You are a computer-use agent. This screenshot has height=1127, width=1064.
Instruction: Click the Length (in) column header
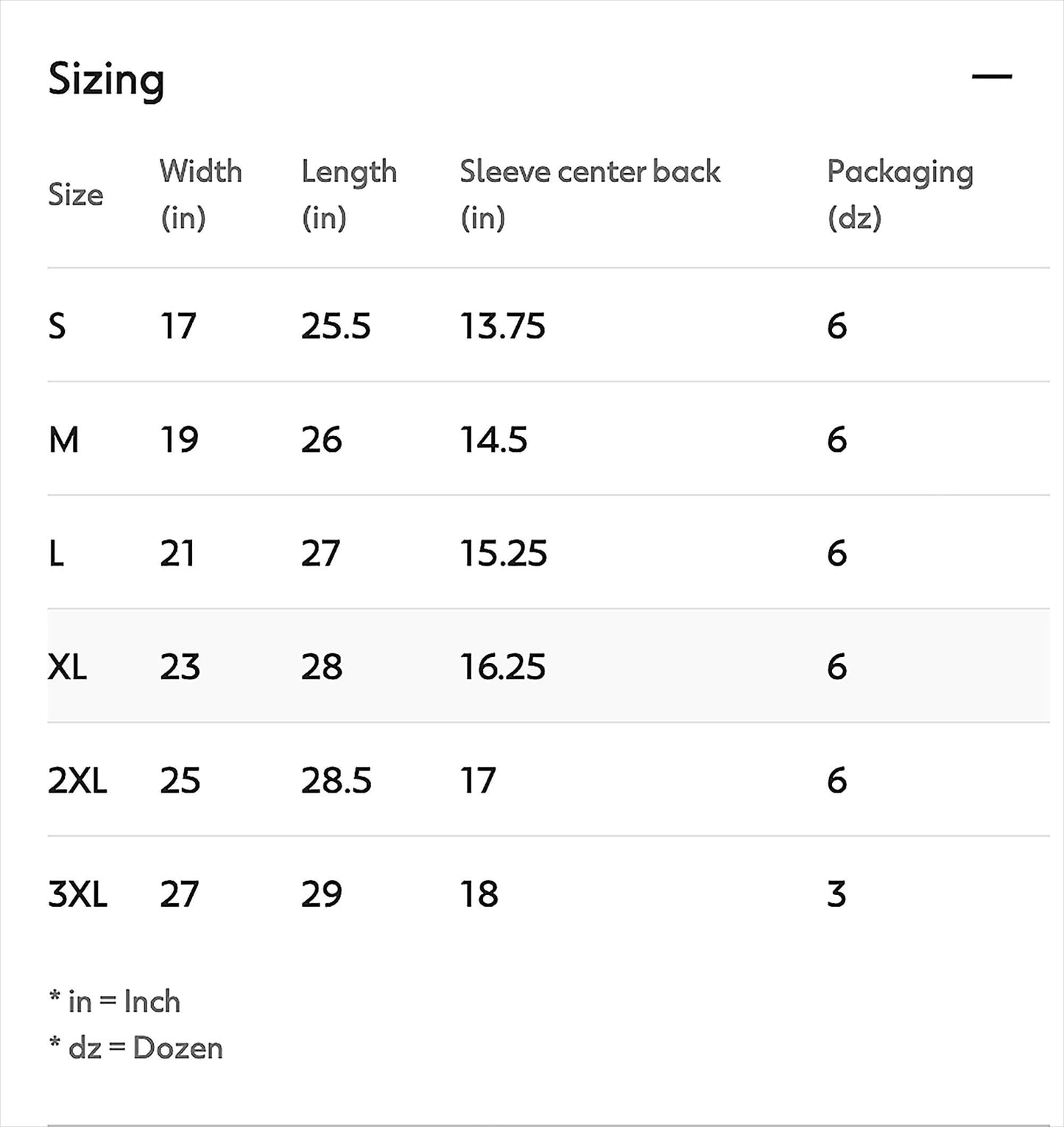pos(349,194)
